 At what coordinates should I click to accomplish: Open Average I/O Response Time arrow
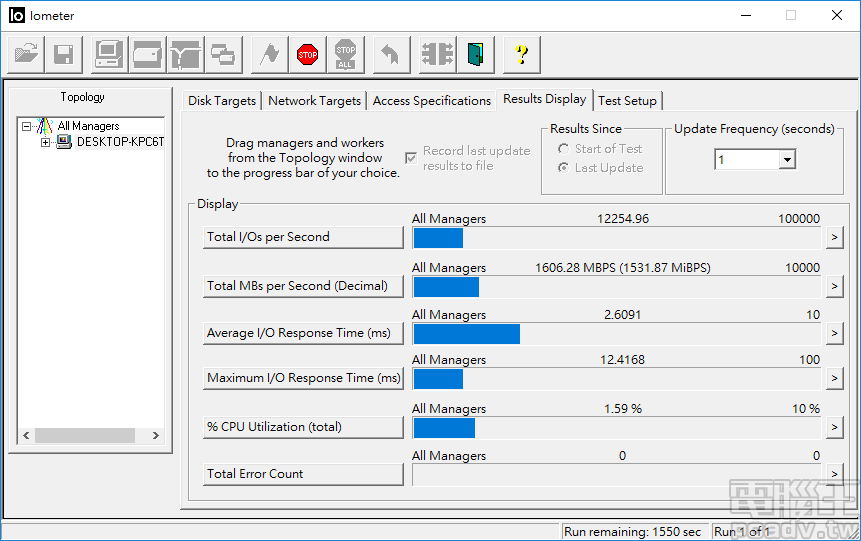tap(834, 333)
